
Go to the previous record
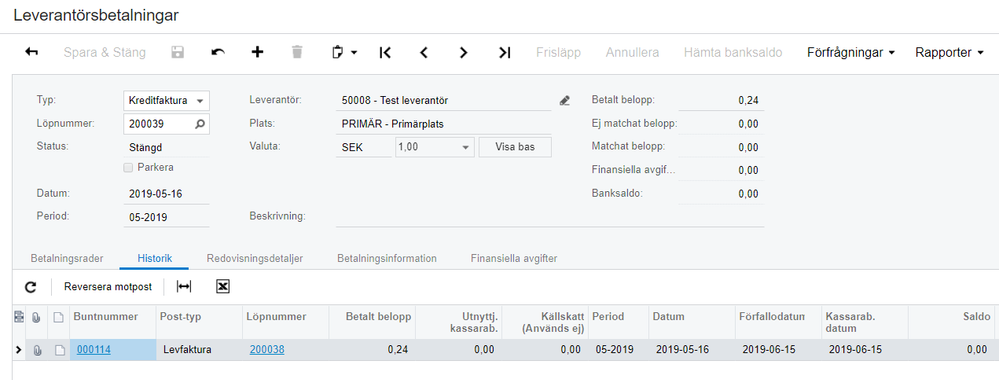pos(424,52)
